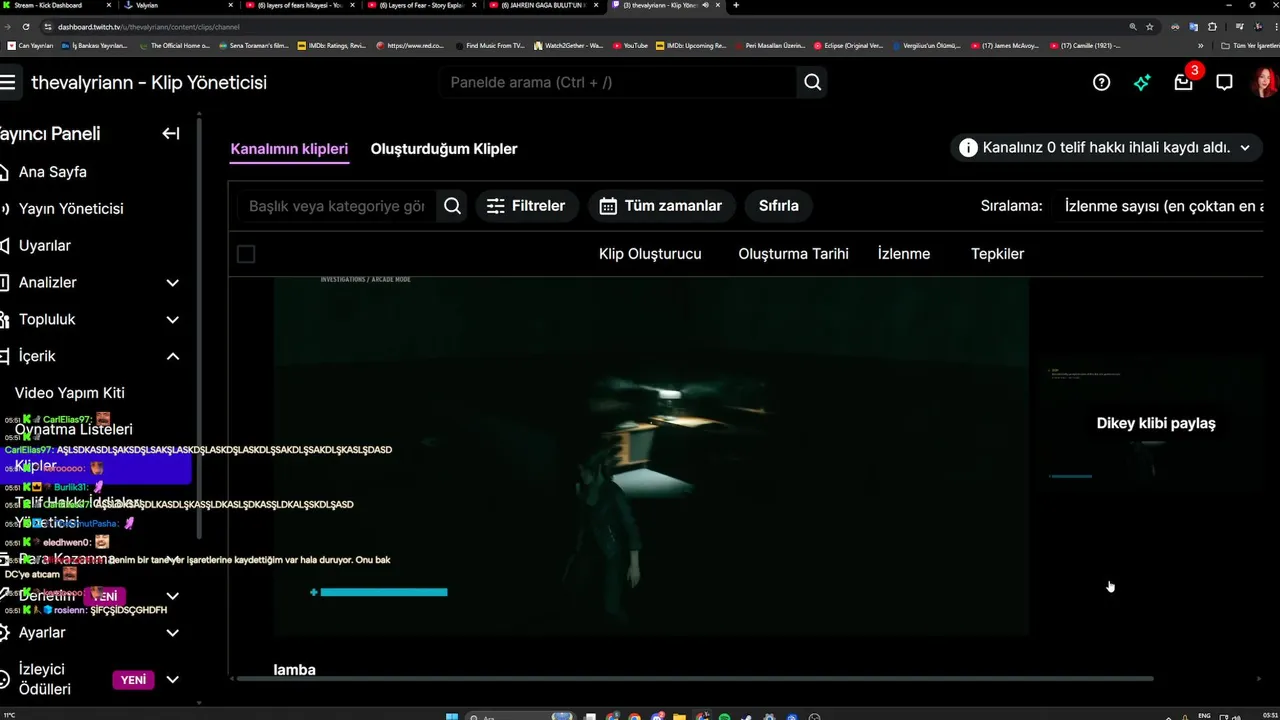Open the hamburger menu in the header

9,82
